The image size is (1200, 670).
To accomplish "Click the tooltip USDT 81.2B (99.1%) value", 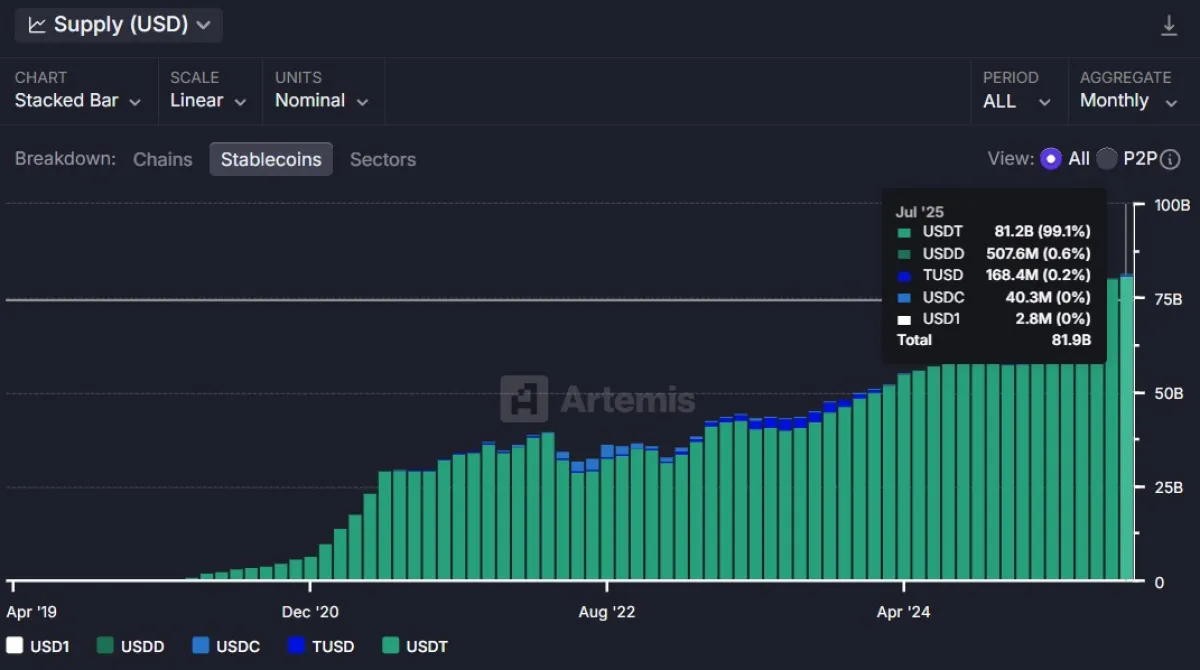I will pyautogui.click(x=1042, y=232).
